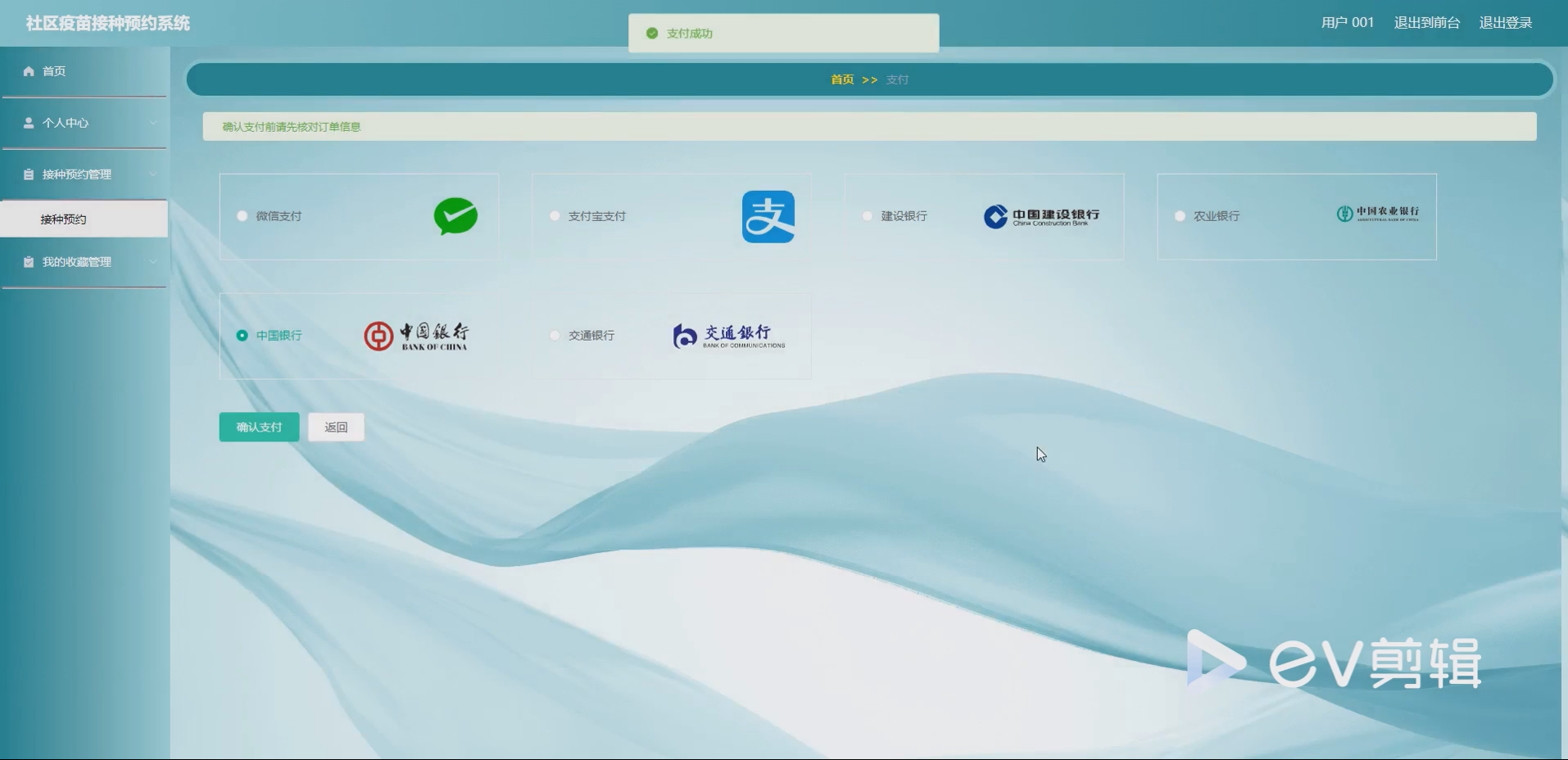Image resolution: width=1568 pixels, height=760 pixels.
Task: Select the 建设银行 radio button
Action: (868, 216)
